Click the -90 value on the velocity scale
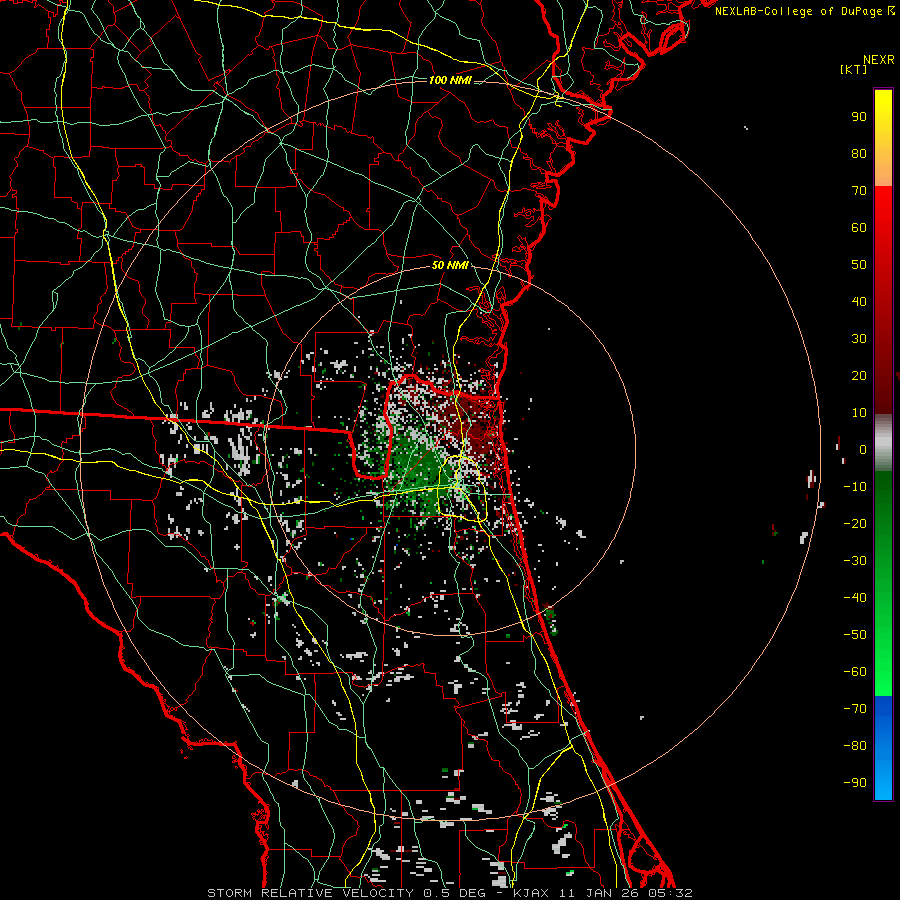 coord(855,783)
